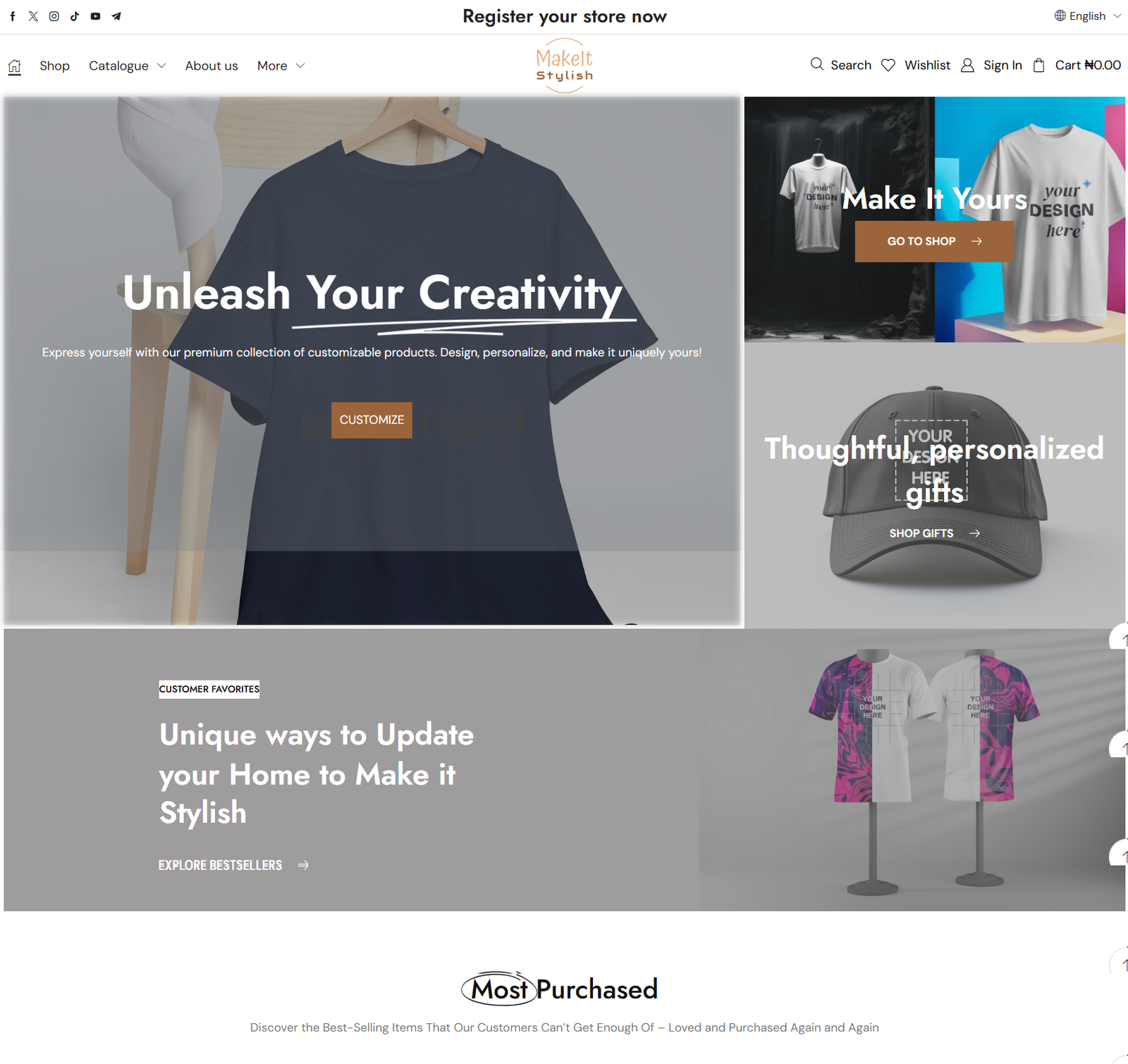Screen dimensions: 1128x1064
Task: Open the Telegram social icon
Action: point(116,16)
